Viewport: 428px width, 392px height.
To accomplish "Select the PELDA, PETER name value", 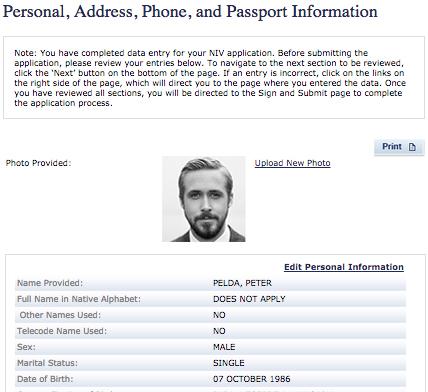I will click(242, 283).
